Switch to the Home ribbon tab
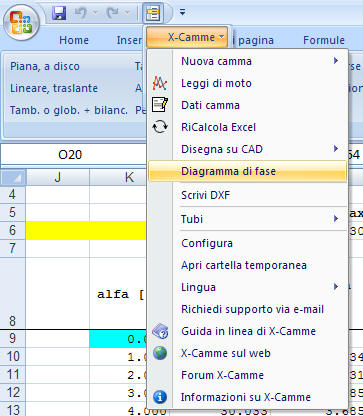363x416 pixels. (74, 40)
